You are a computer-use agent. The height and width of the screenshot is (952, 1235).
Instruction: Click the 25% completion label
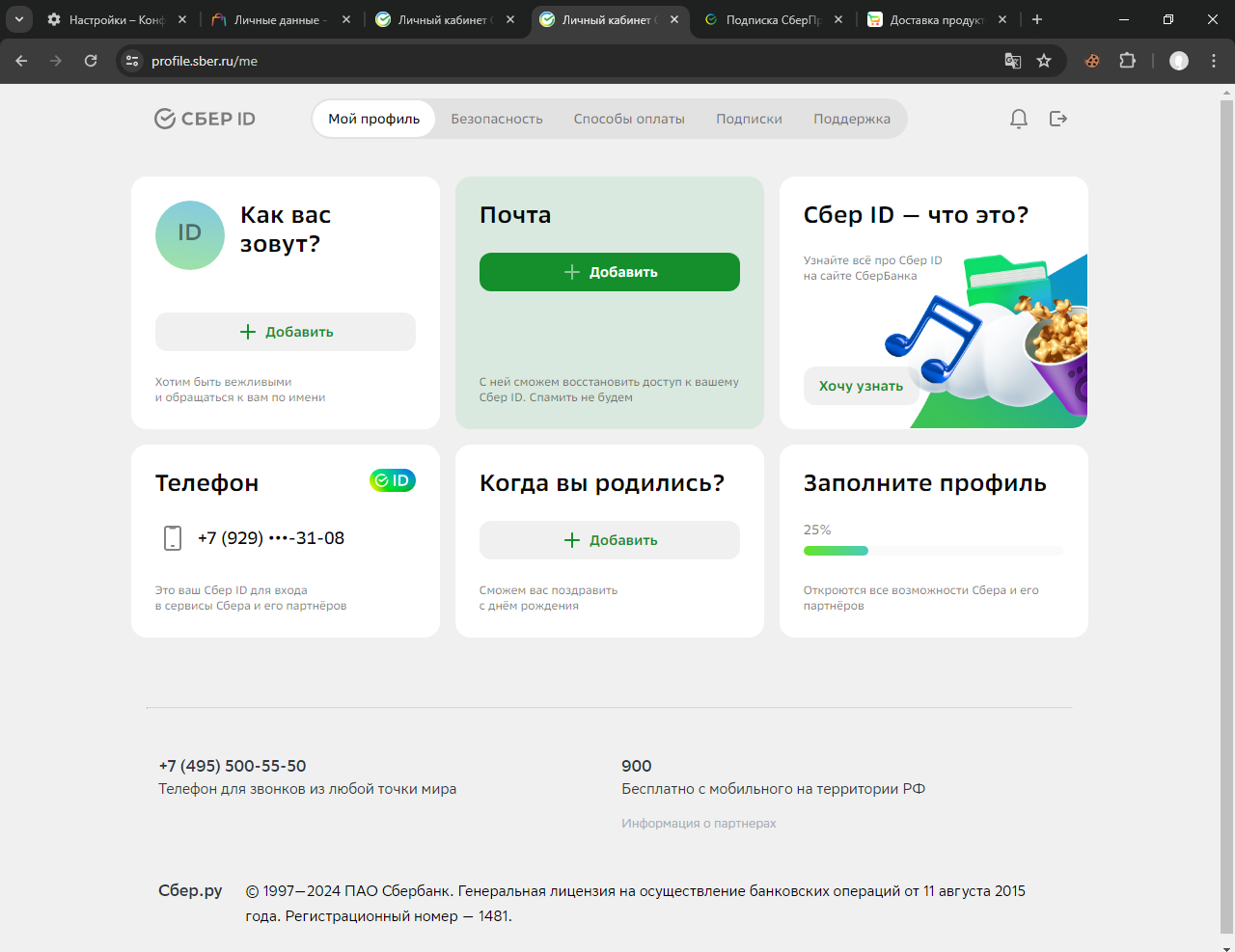pos(817,530)
